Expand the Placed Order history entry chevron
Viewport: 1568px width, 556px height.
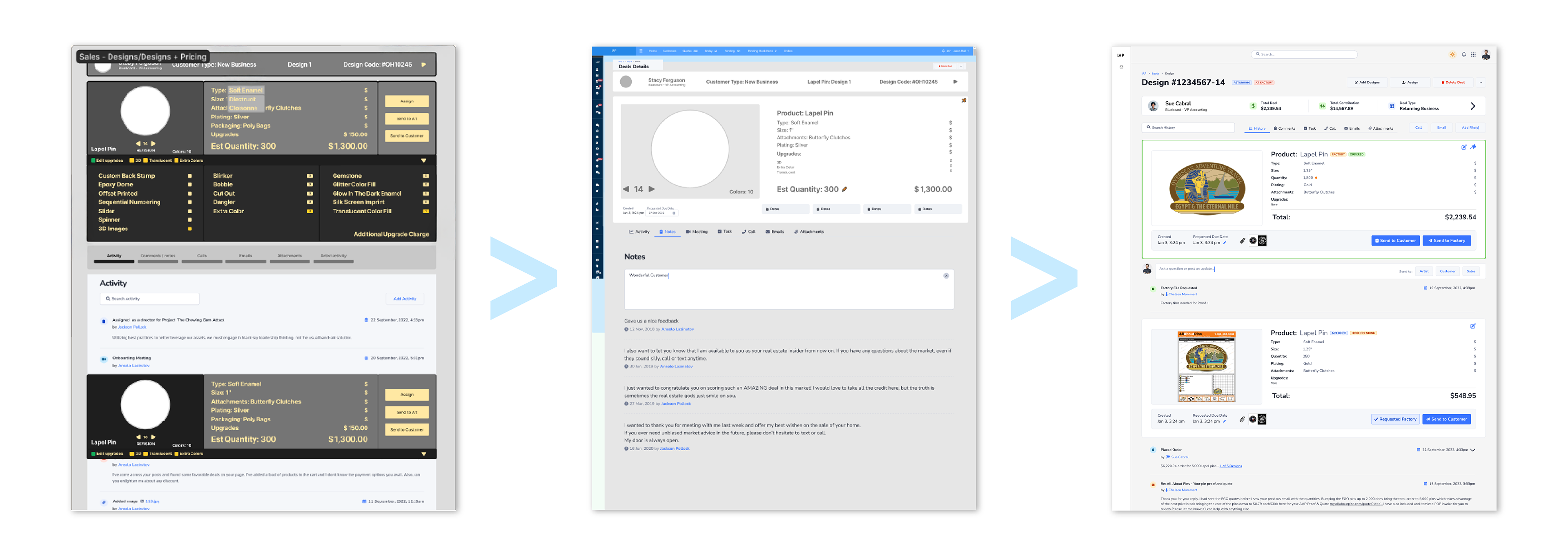click(x=1472, y=450)
